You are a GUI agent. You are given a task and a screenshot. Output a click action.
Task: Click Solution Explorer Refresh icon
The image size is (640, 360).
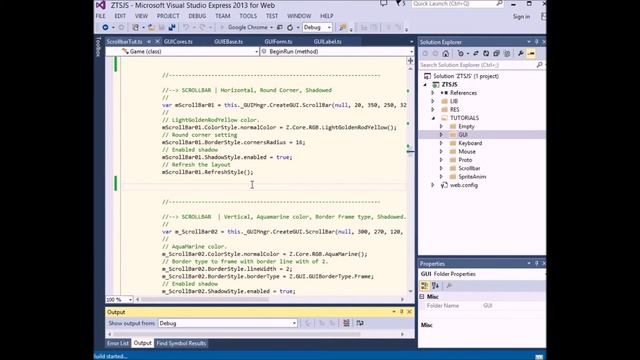point(486,53)
